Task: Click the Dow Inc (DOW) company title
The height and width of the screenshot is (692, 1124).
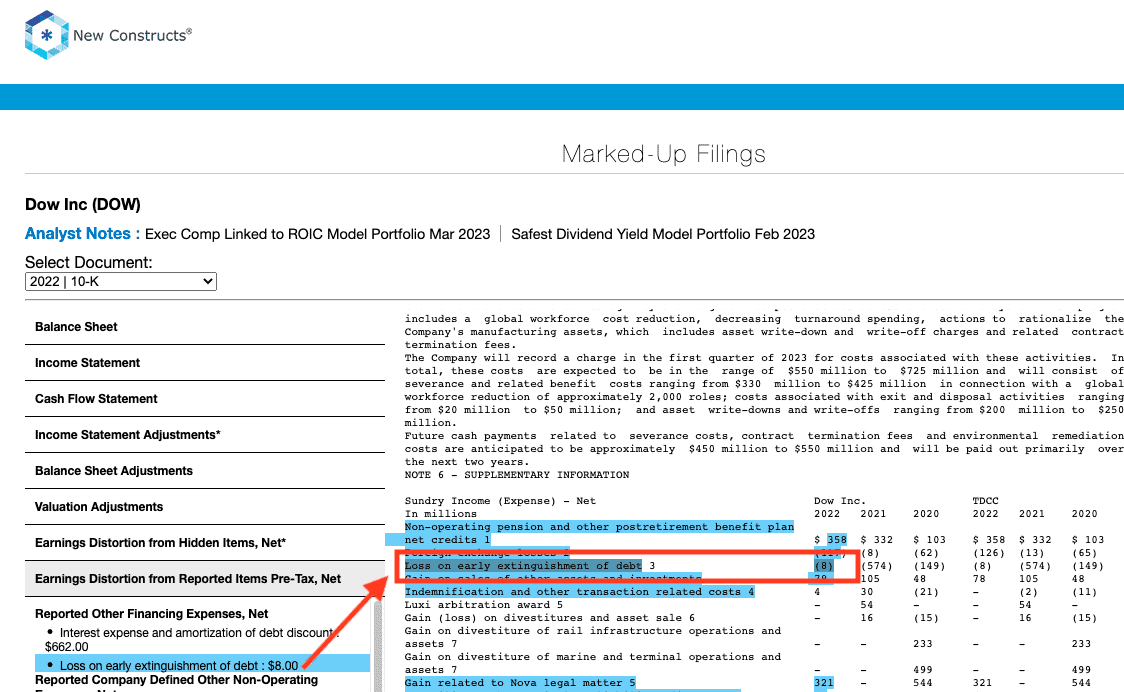Action: pyautogui.click(x=83, y=204)
